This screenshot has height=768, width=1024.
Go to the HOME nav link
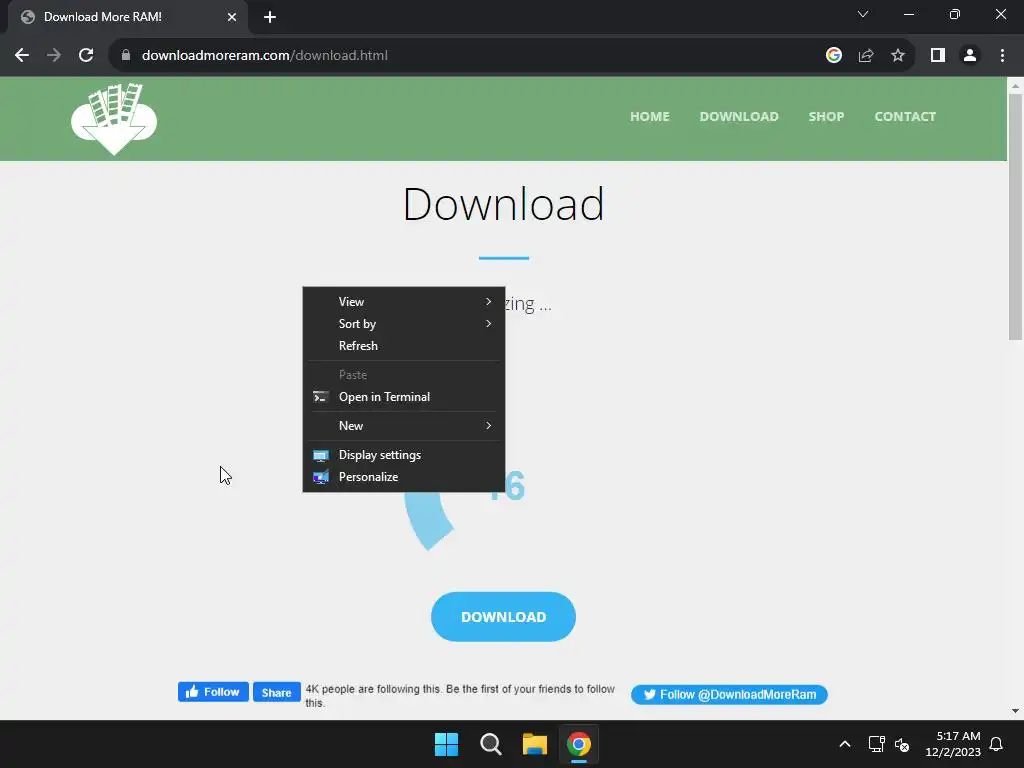650,117
